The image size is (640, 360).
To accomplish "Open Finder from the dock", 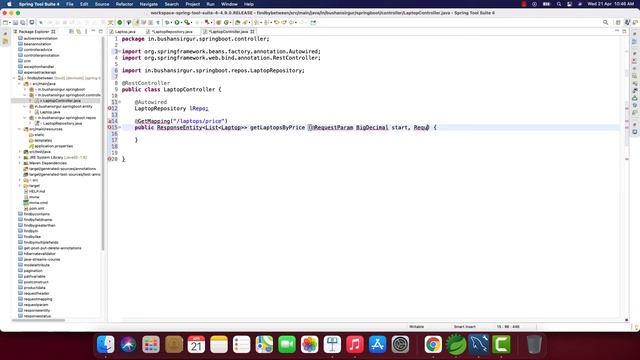I will [x=105, y=344].
